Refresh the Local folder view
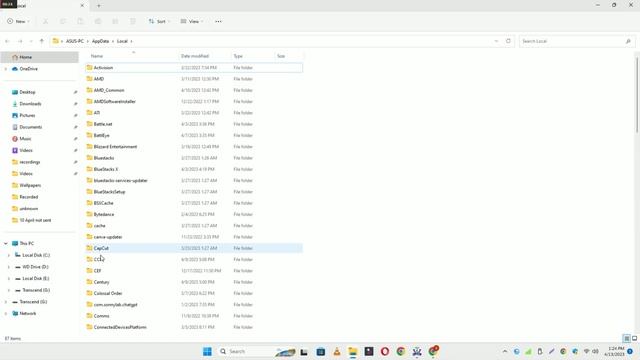The height and width of the screenshot is (360, 640). point(508,41)
